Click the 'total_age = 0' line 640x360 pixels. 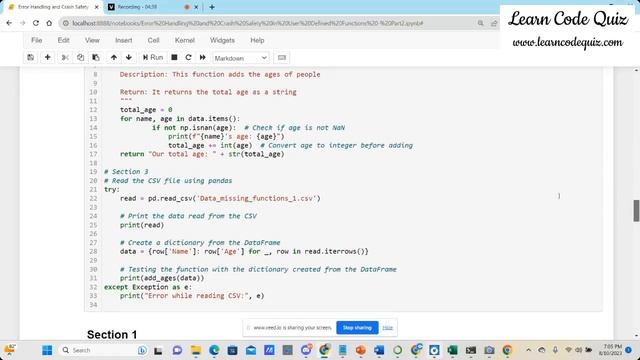pos(146,110)
